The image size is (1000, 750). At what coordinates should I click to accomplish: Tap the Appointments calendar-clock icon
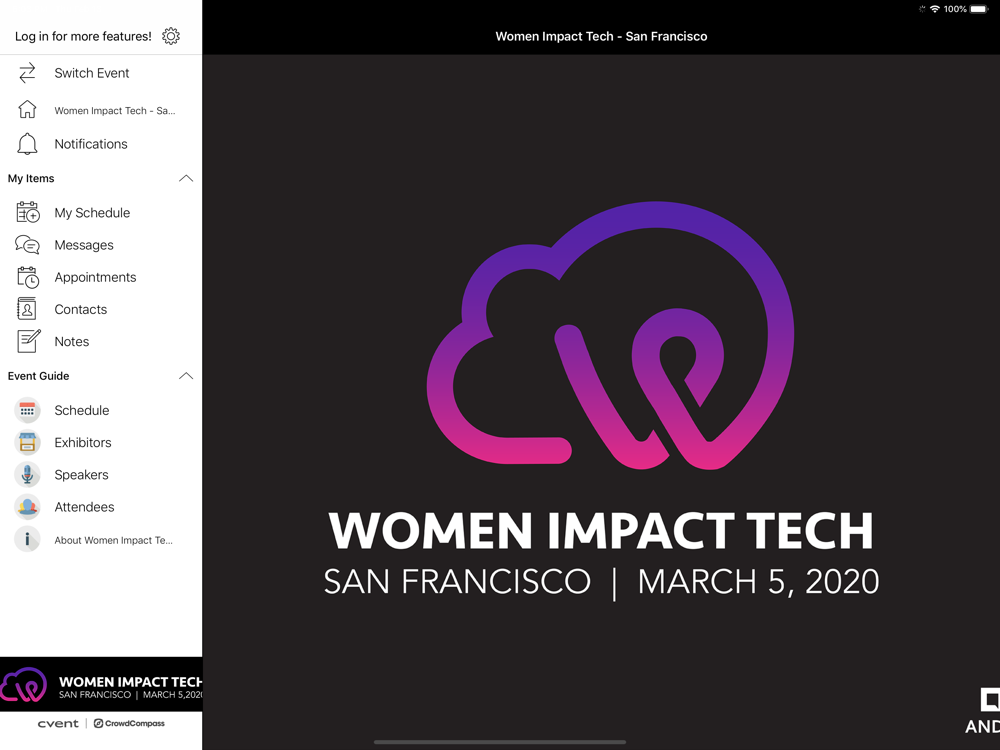[x=27, y=277]
